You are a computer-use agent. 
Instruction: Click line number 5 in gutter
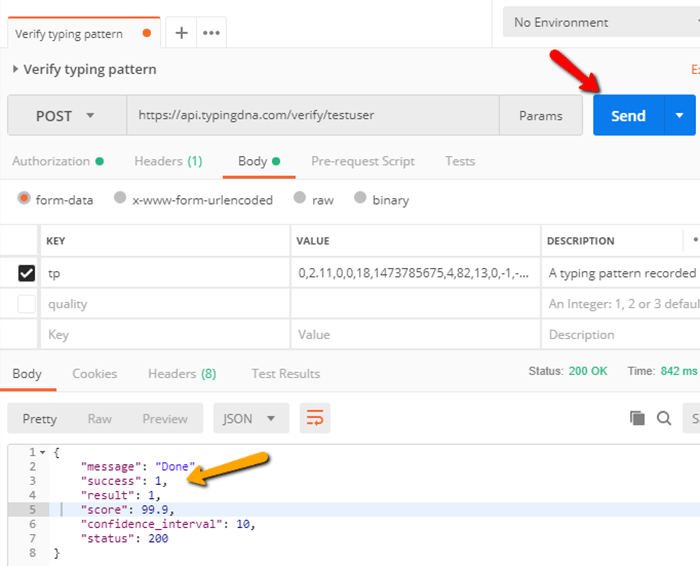point(32,509)
